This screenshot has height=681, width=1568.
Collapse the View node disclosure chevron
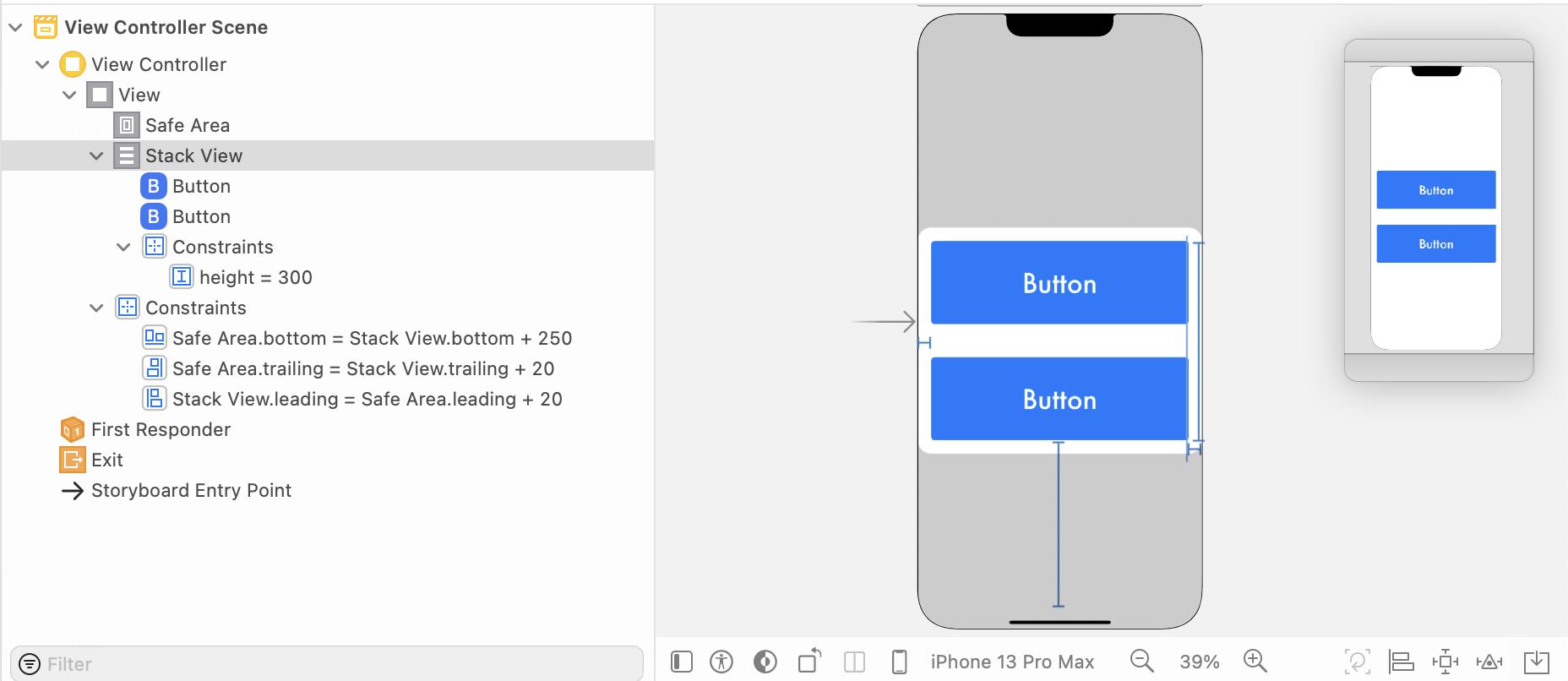click(69, 95)
